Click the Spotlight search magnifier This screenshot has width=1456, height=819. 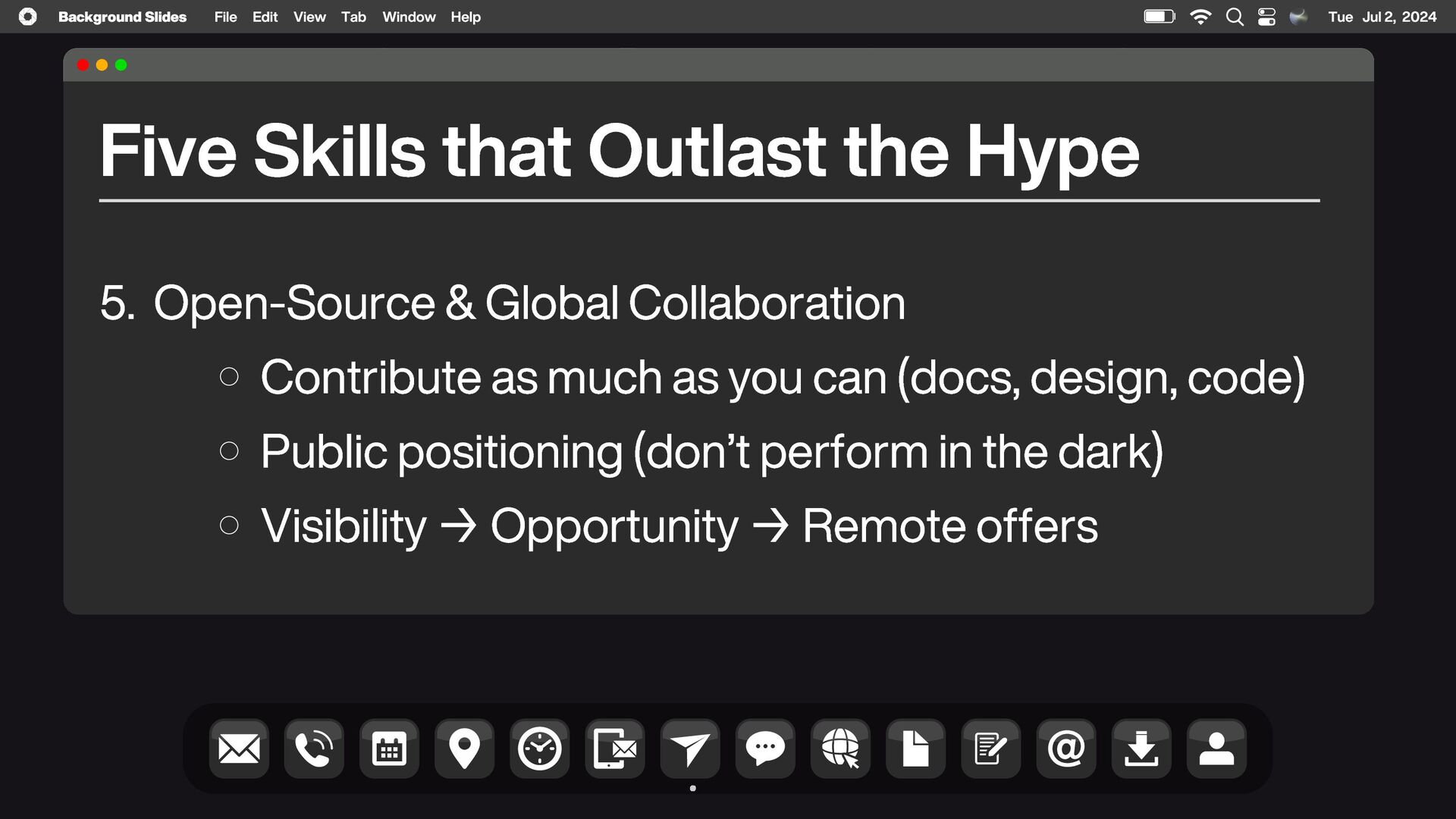[1235, 17]
